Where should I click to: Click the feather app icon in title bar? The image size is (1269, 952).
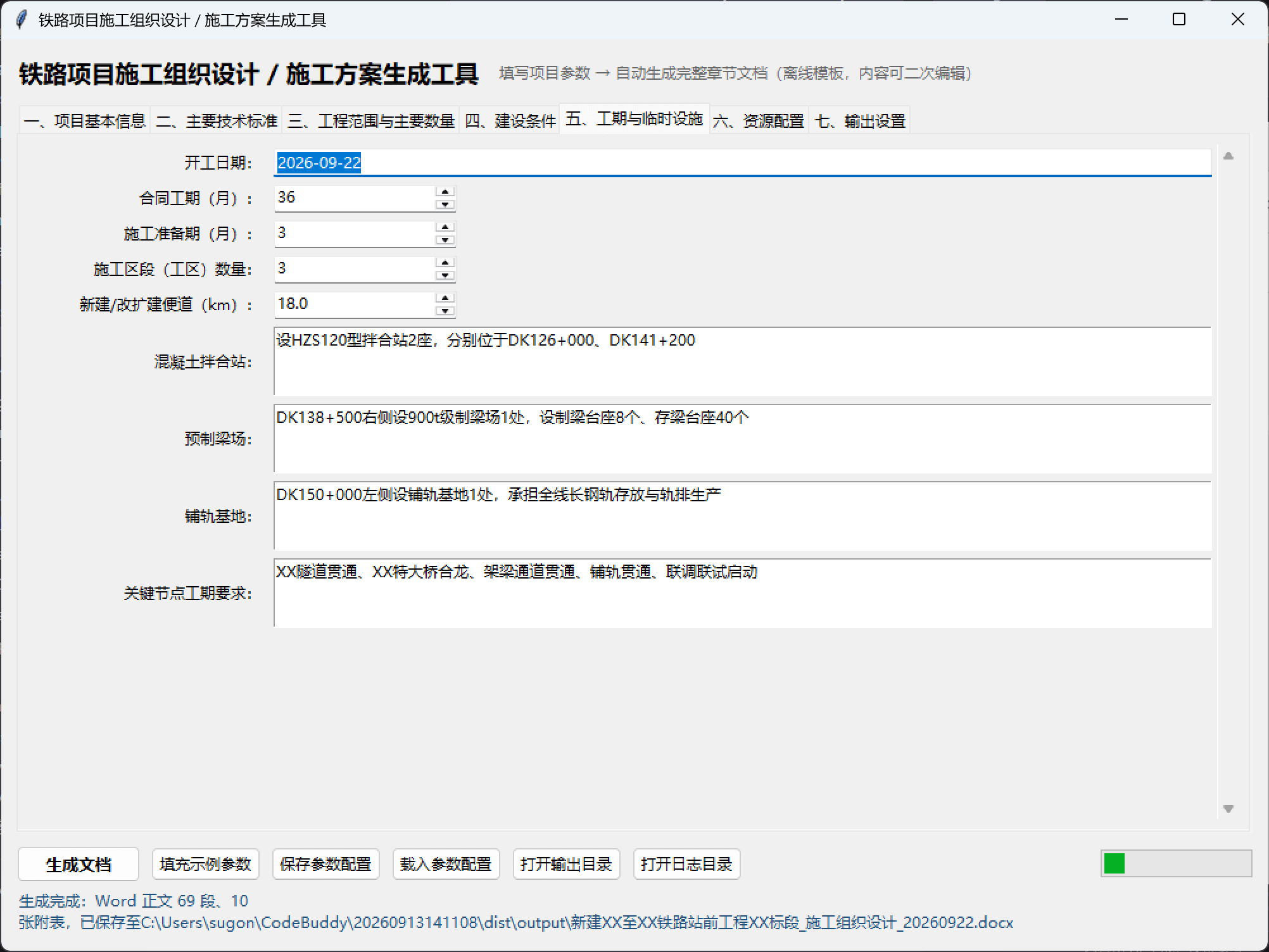22,20
